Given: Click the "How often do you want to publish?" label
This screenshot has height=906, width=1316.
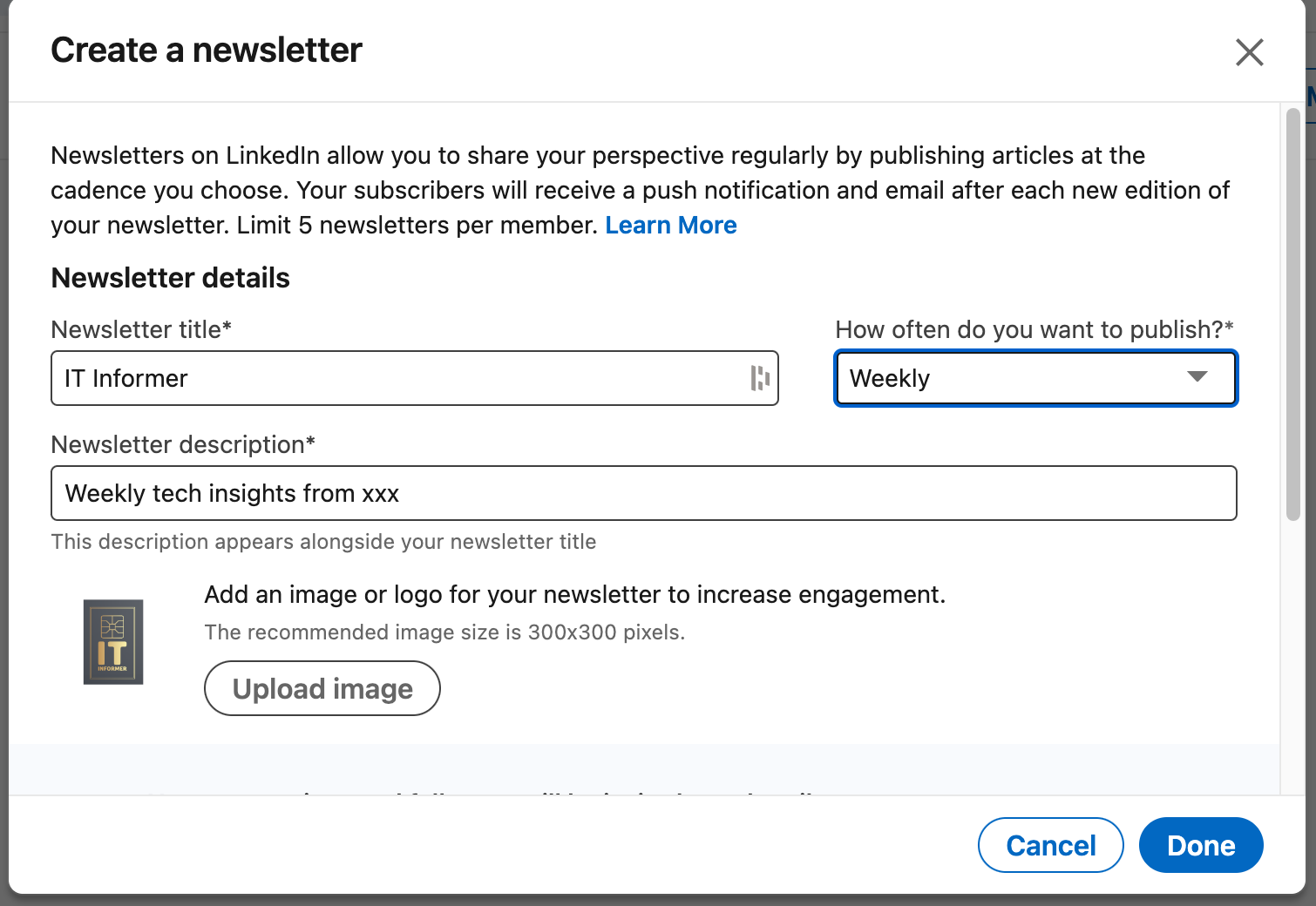Looking at the screenshot, I should pyautogui.click(x=1034, y=330).
